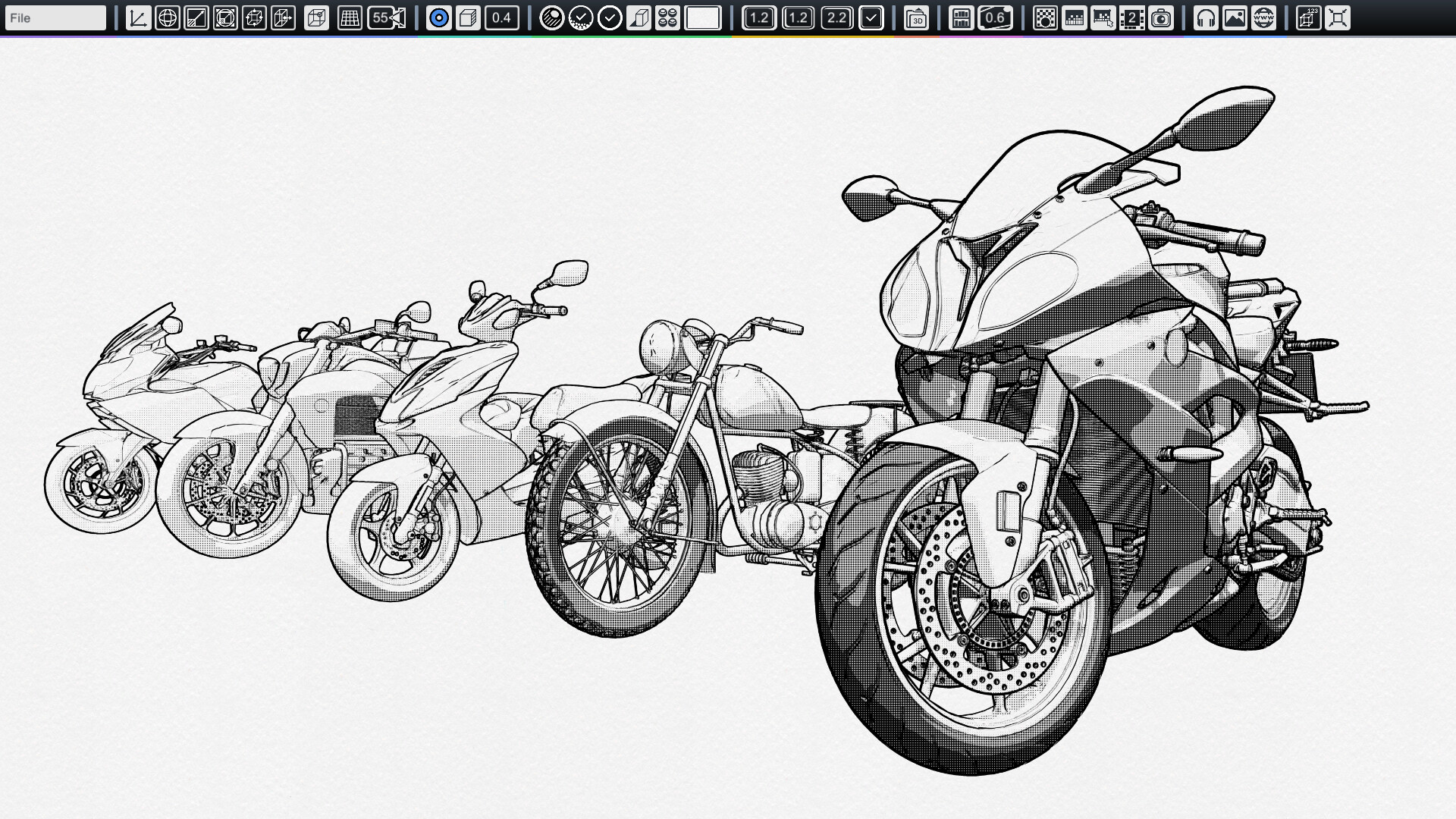Image resolution: width=1456 pixels, height=819 pixels.
Task: Select the halftone shading sphere icon
Action: tap(553, 18)
